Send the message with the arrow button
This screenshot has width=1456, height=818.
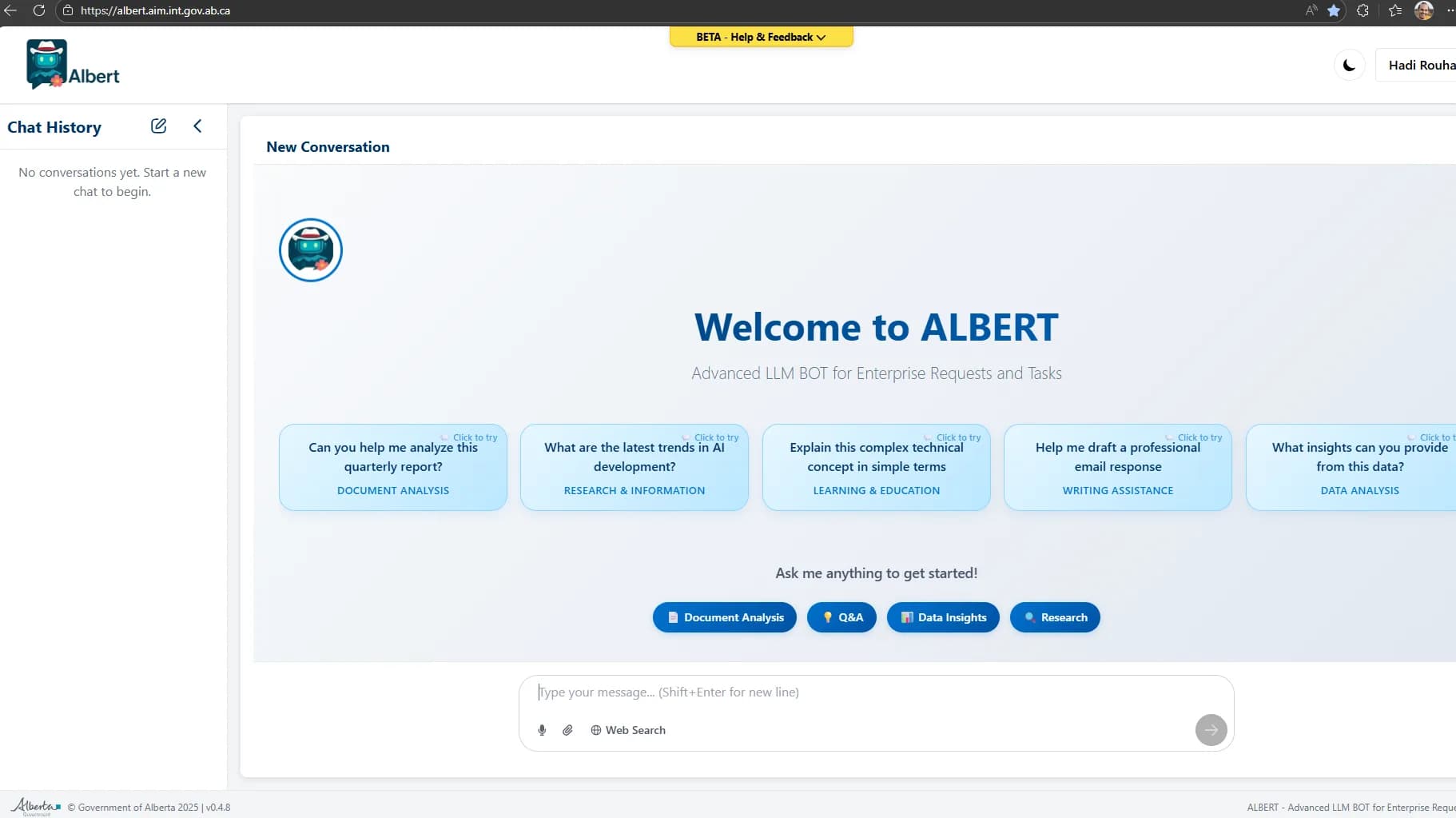[1210, 730]
